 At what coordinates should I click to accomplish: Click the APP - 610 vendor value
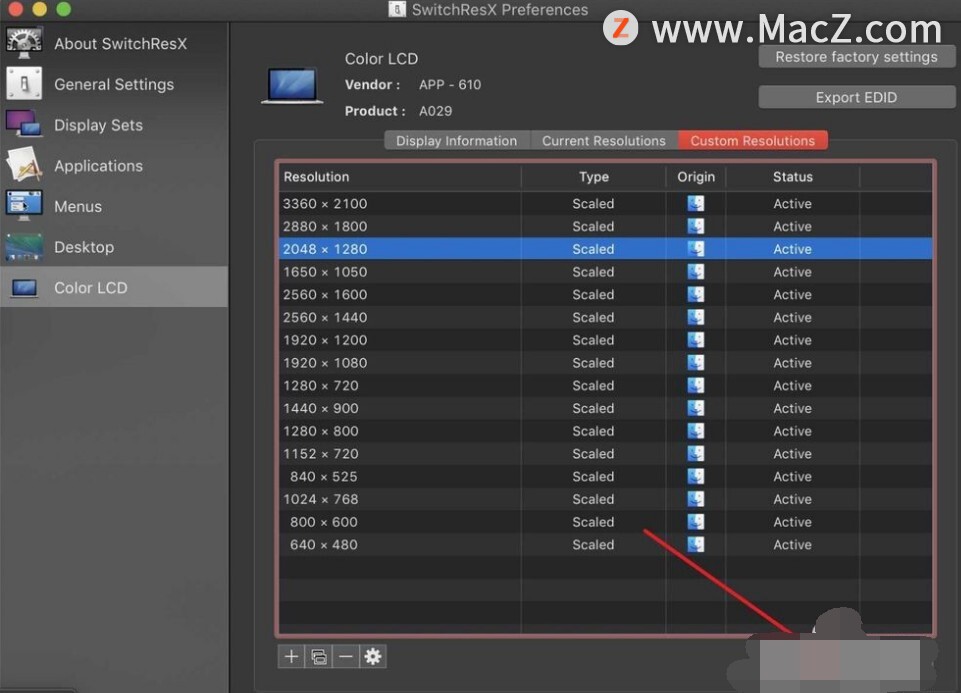click(x=450, y=85)
